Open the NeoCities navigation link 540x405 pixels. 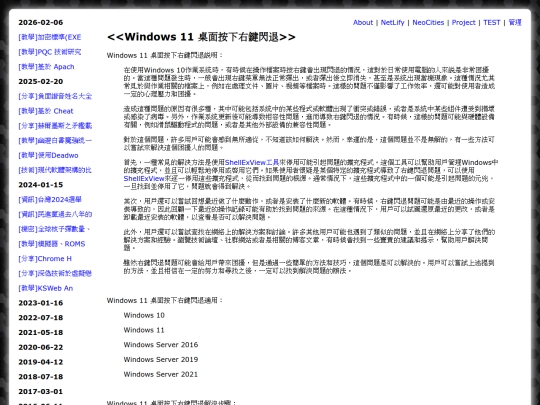tap(428, 22)
